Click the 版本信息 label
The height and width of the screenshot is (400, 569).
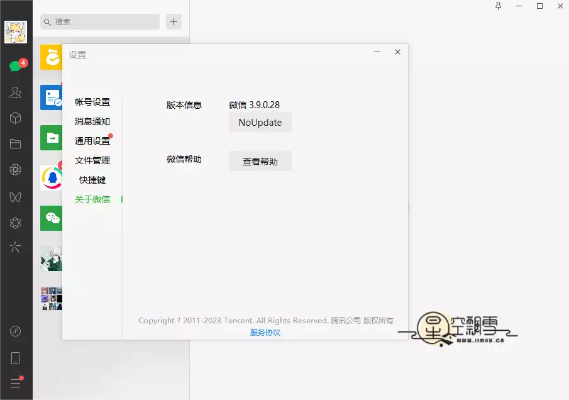[184, 105]
